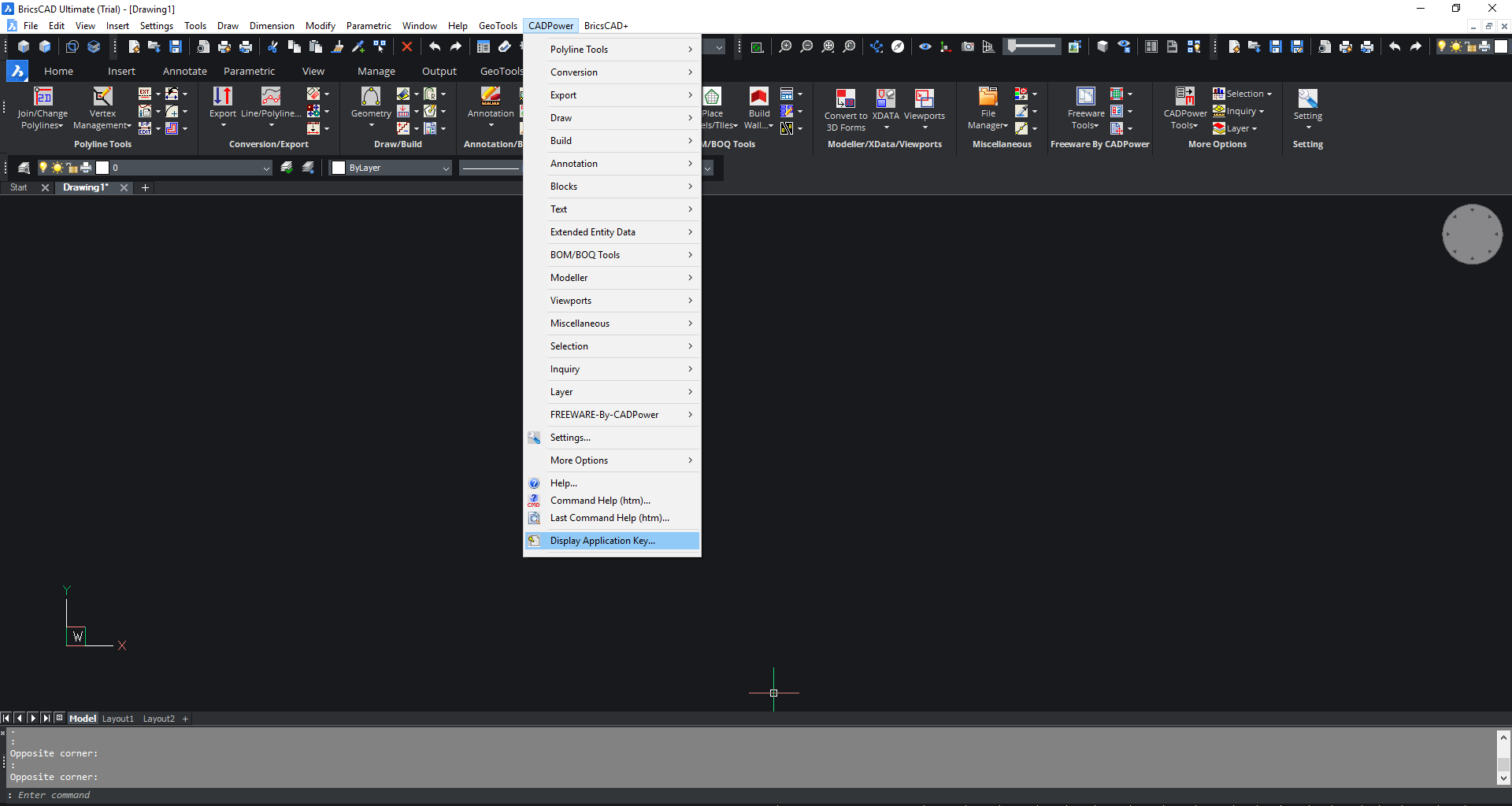
Task: Click the Convert to 3D Forms icon
Action: coord(846,98)
